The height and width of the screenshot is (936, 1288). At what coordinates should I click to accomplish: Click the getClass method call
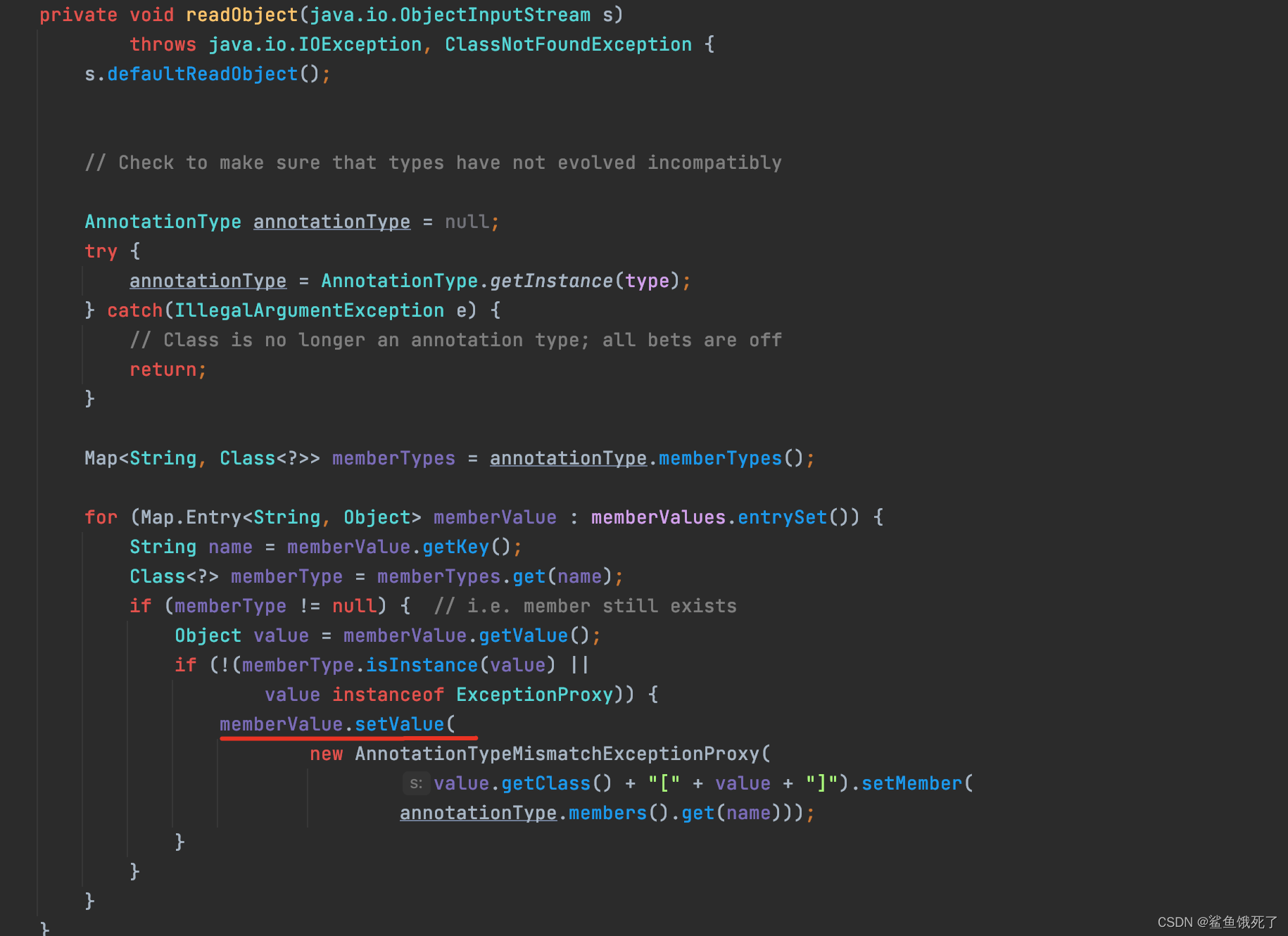546,783
